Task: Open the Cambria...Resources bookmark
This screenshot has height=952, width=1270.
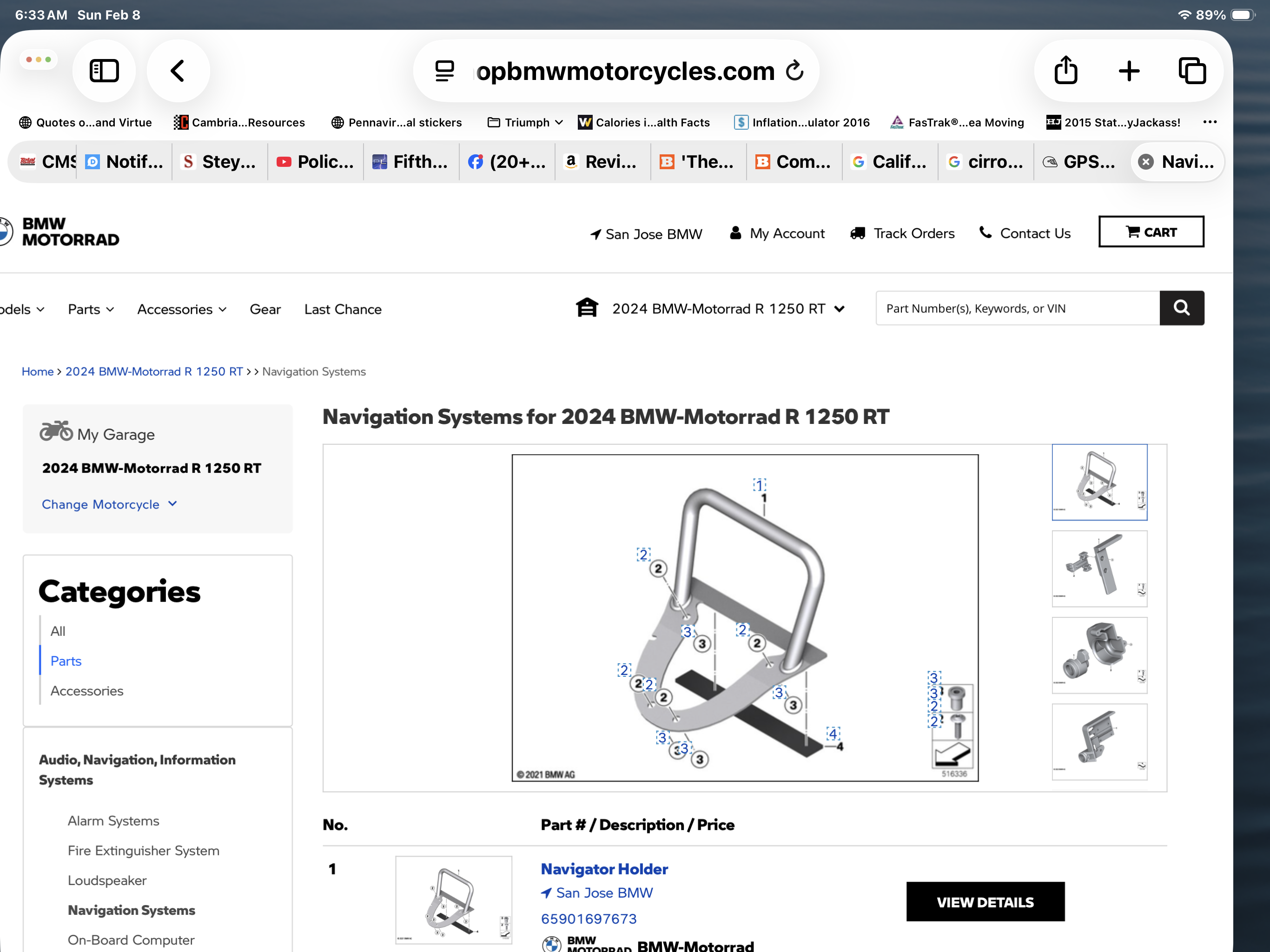Action: click(239, 122)
